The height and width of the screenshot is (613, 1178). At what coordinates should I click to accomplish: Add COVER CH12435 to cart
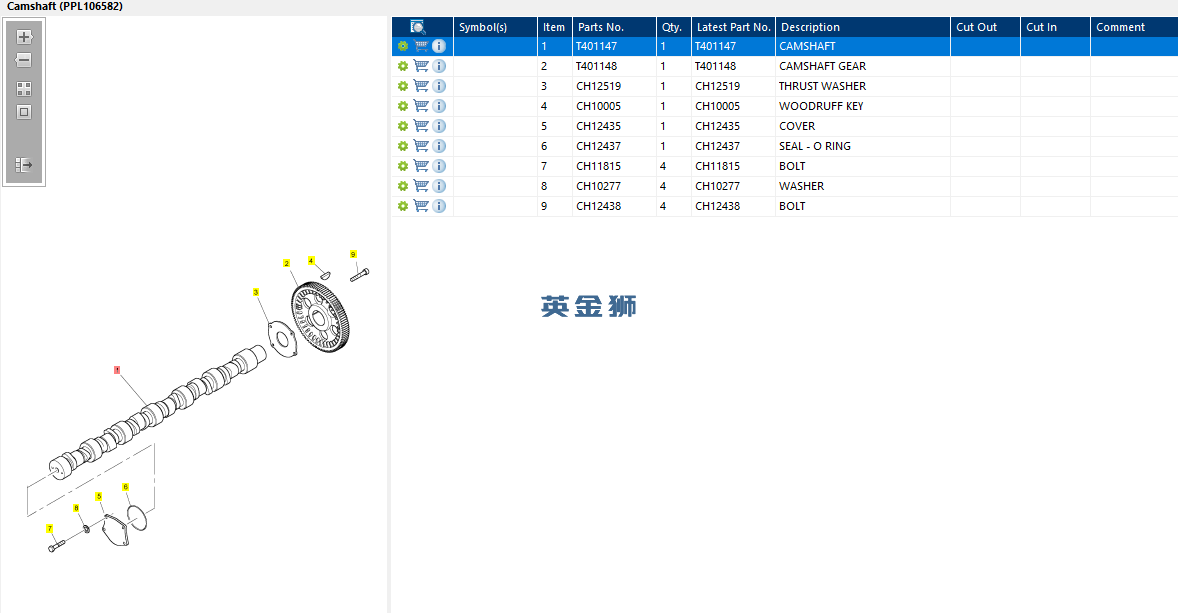point(421,126)
